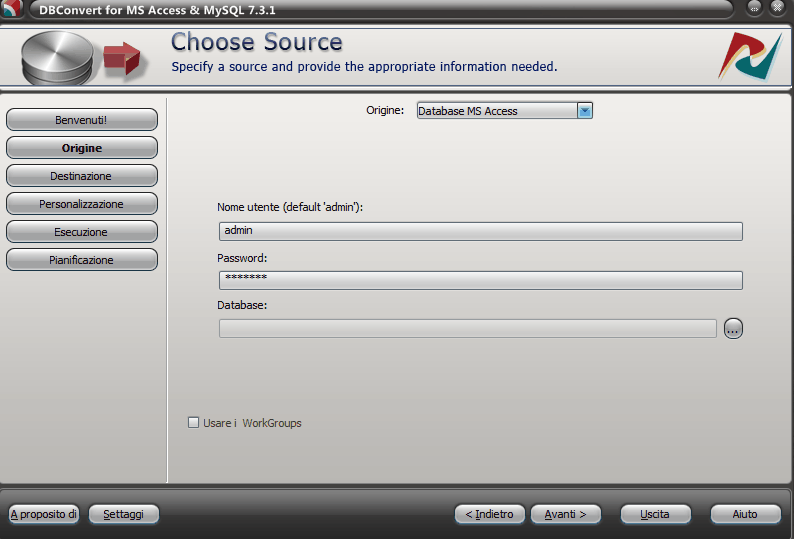Screen dimensions: 794x539
Task: Close the DBConvert window
Action: tap(777, 8)
